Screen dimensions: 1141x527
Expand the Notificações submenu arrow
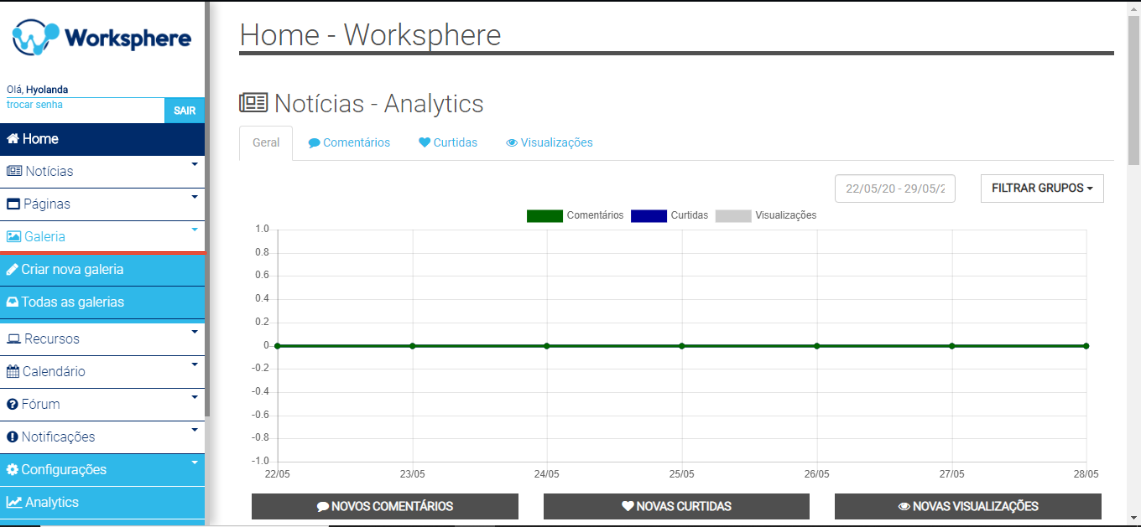194,429
